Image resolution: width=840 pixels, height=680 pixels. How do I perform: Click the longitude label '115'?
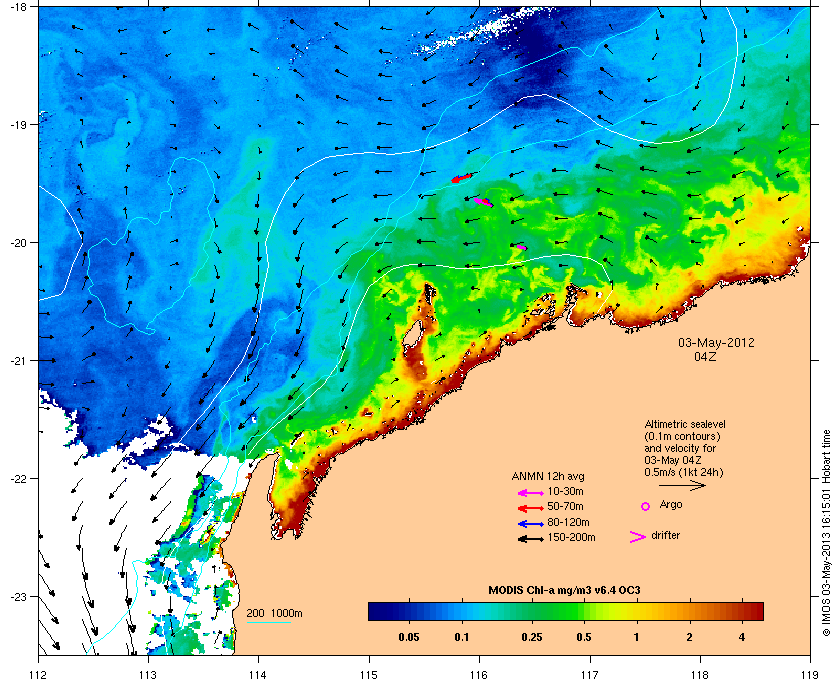coord(369,674)
